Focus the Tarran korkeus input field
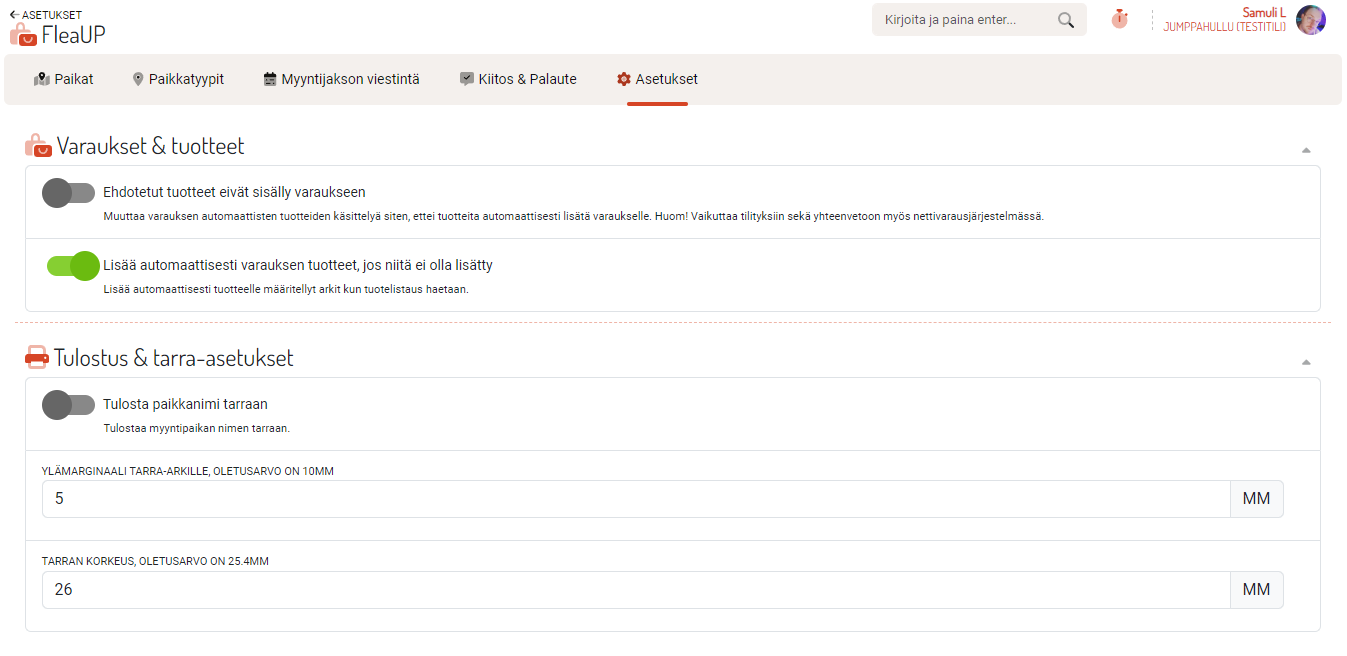Image resolution: width=1347 pixels, height=656 pixels. point(635,590)
